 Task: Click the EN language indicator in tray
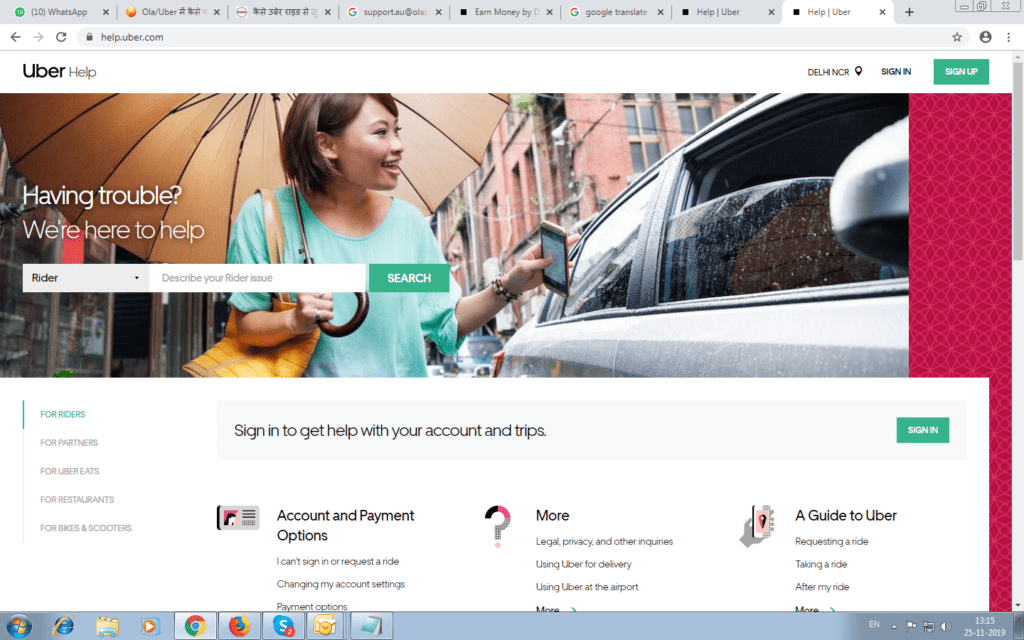pos(874,625)
